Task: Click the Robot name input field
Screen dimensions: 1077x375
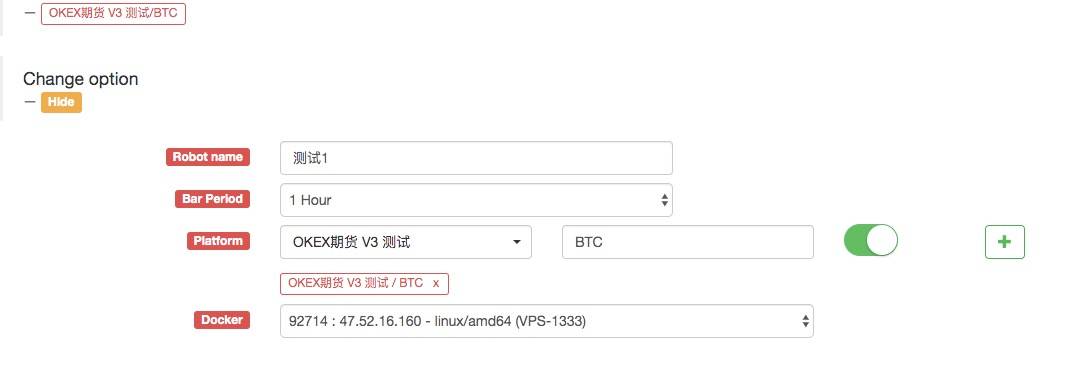Action: coord(476,158)
